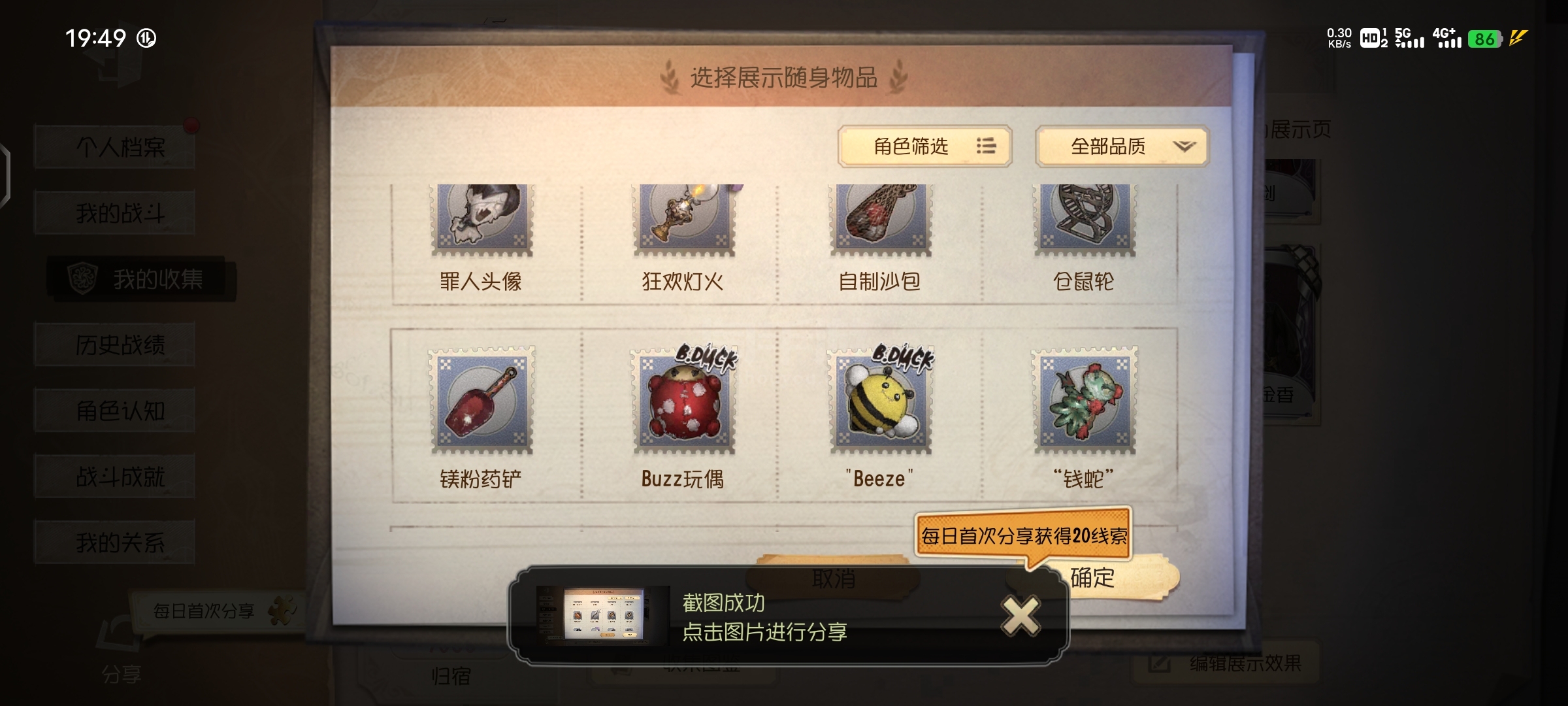Select the 罪人头像 accessory stamp
The image size is (1568, 706).
coord(482,220)
